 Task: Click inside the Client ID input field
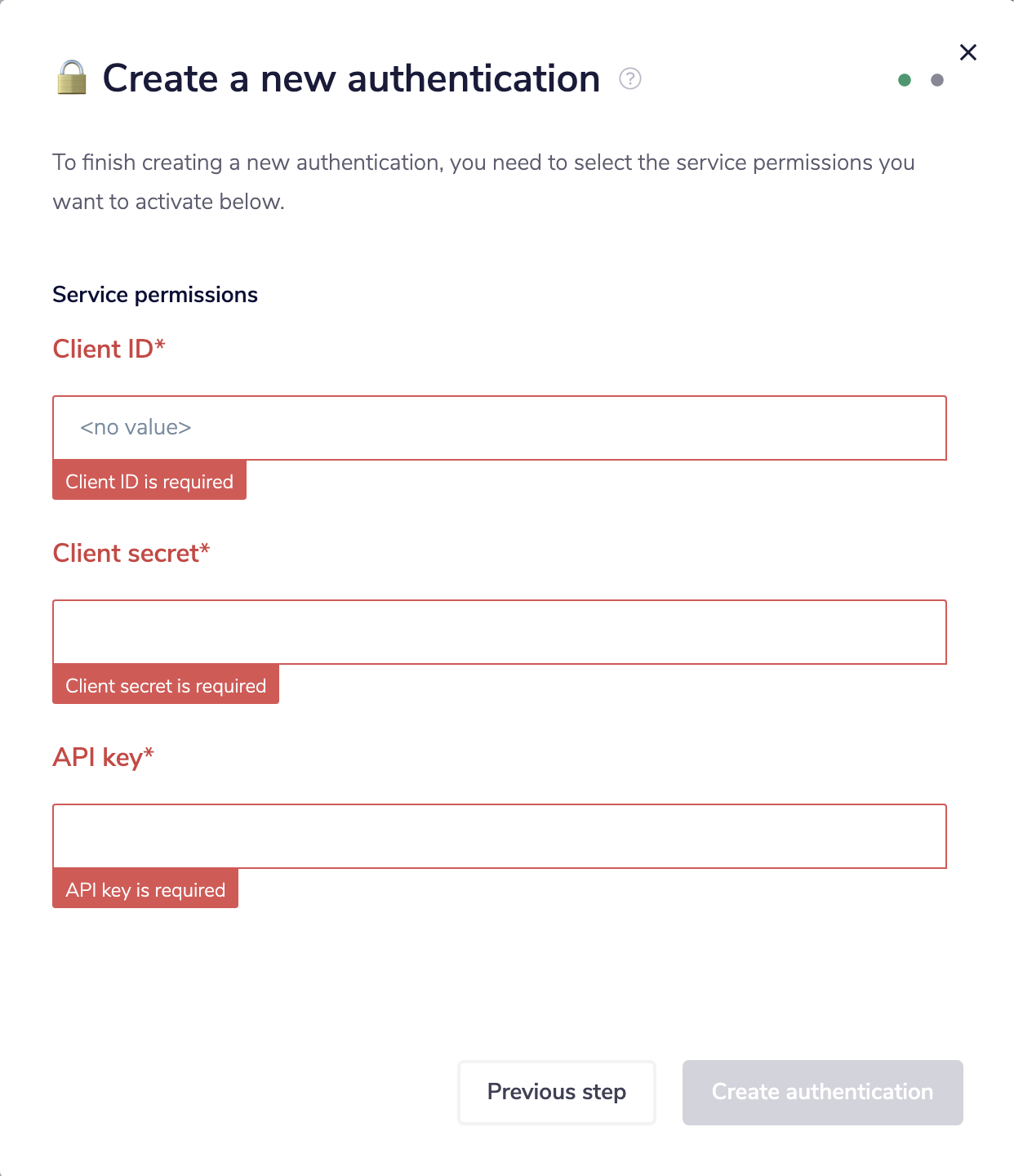point(499,428)
